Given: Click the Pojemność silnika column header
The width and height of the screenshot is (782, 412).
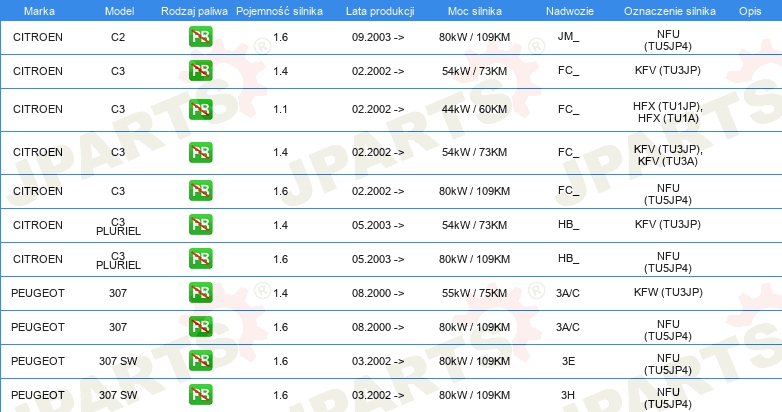Looking at the screenshot, I should click(279, 11).
